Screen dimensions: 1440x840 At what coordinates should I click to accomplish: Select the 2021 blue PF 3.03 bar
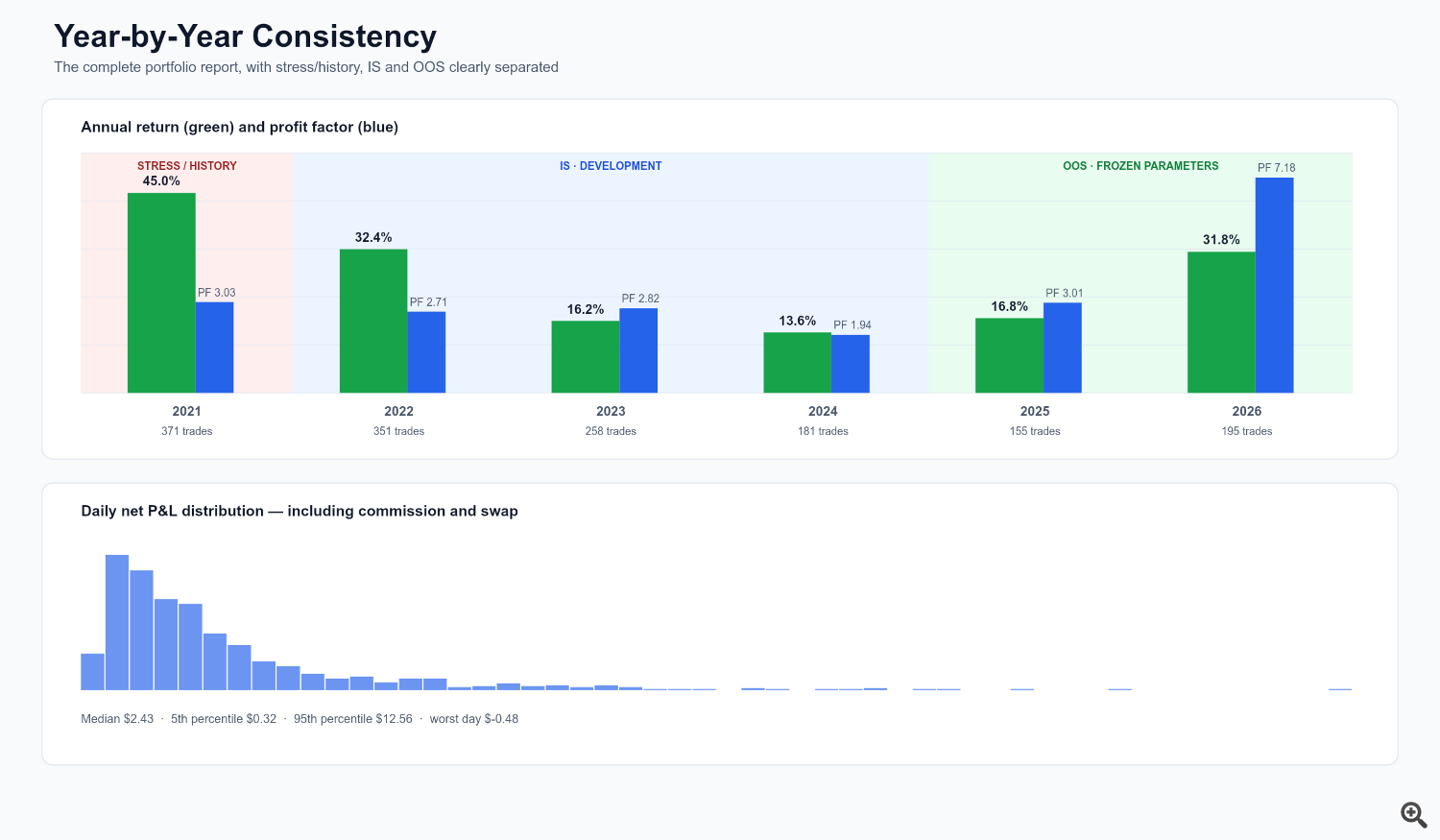click(215, 348)
